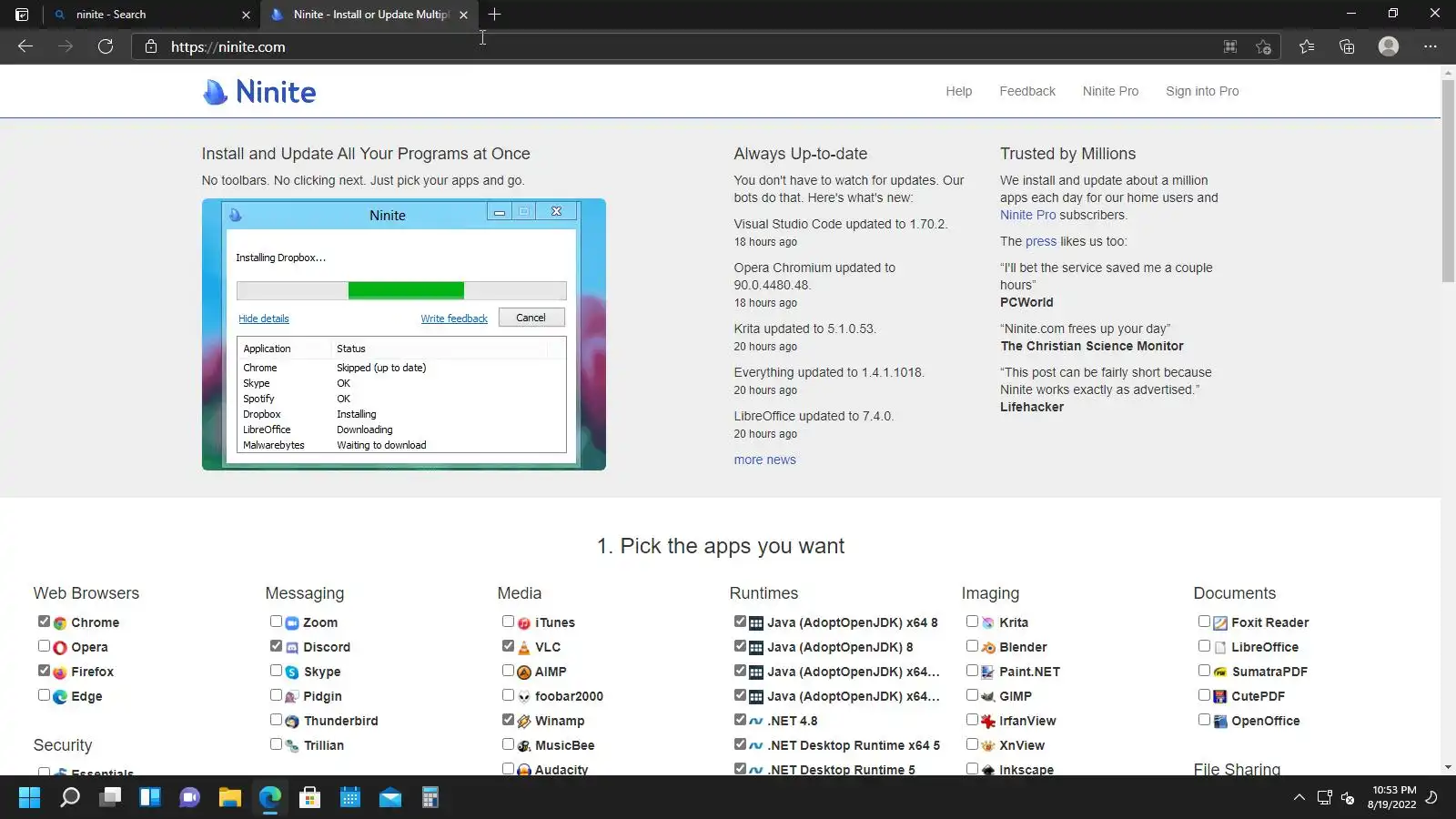Click the Chrome app icon
The height and width of the screenshot is (819, 1456).
pyautogui.click(x=60, y=623)
